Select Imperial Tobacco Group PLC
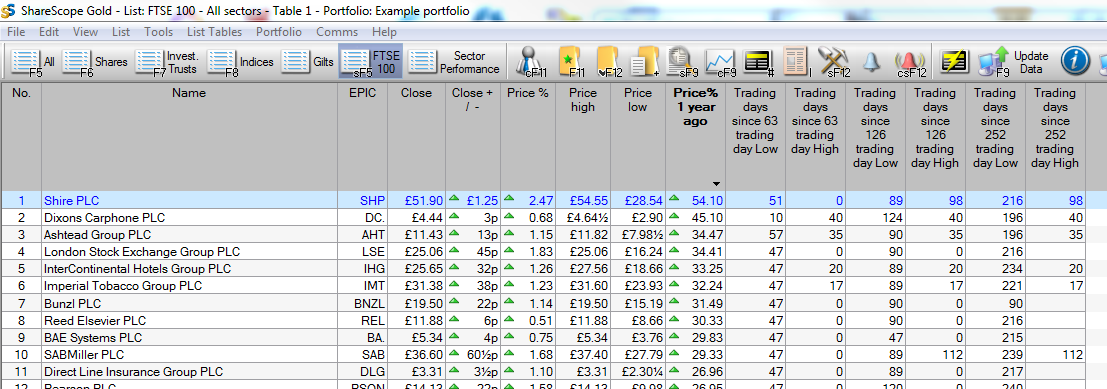This screenshot has width=1107, height=389. 123,286
